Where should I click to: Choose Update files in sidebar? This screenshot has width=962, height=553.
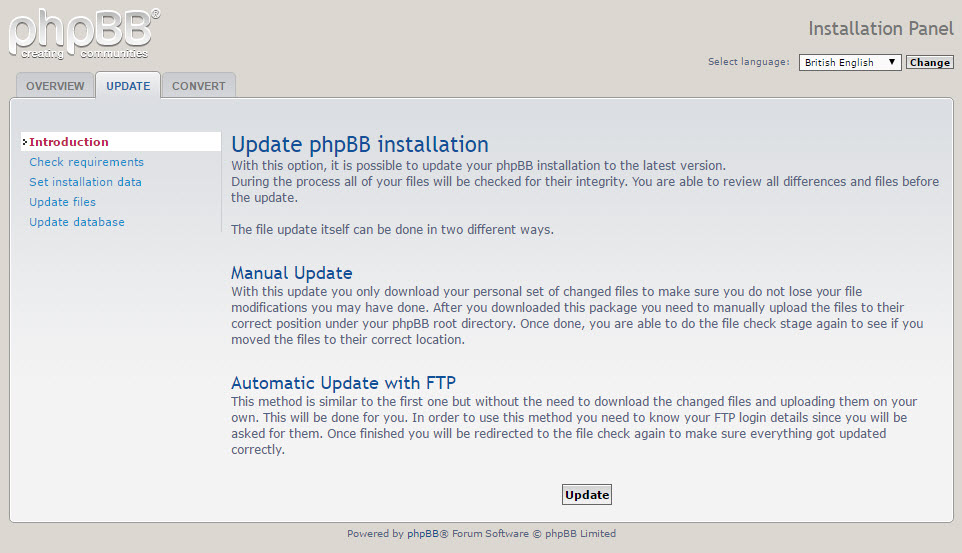click(62, 202)
